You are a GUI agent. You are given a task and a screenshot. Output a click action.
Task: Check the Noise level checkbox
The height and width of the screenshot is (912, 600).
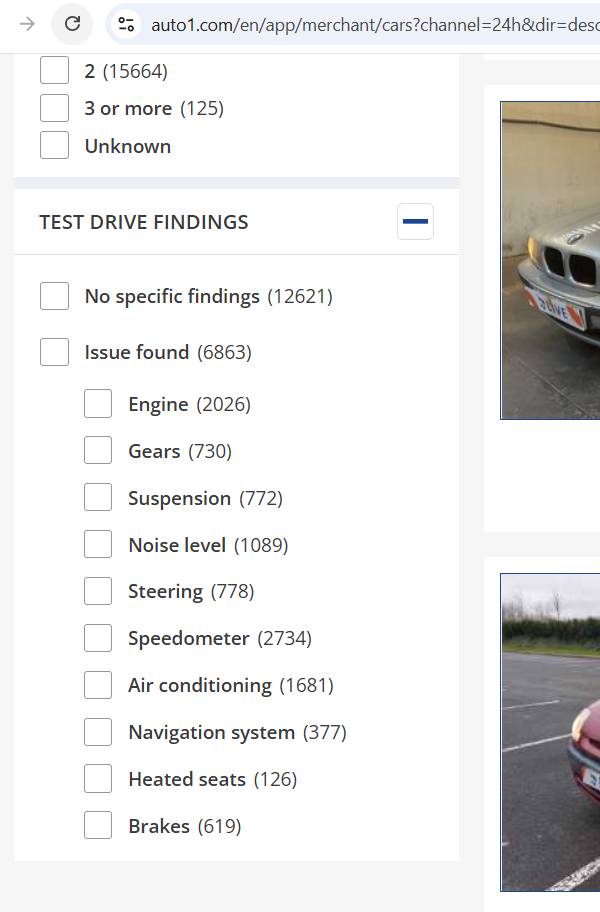tap(98, 545)
